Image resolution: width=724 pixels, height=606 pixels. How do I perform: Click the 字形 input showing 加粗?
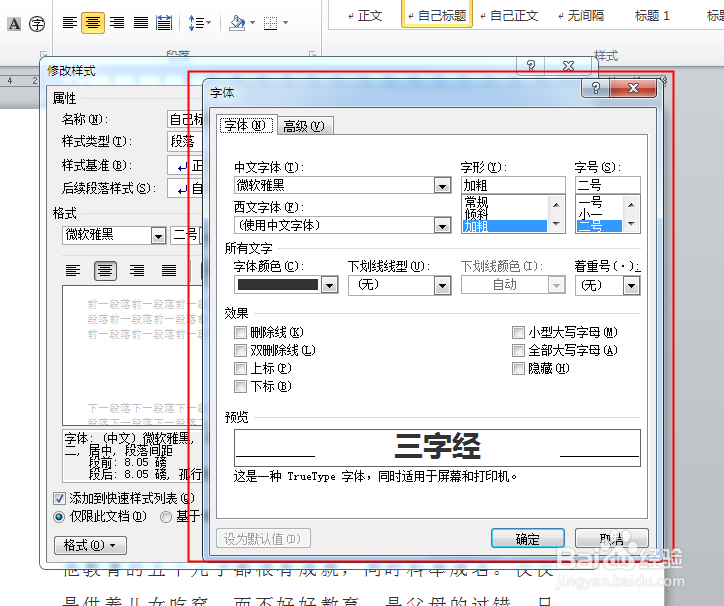(513, 185)
